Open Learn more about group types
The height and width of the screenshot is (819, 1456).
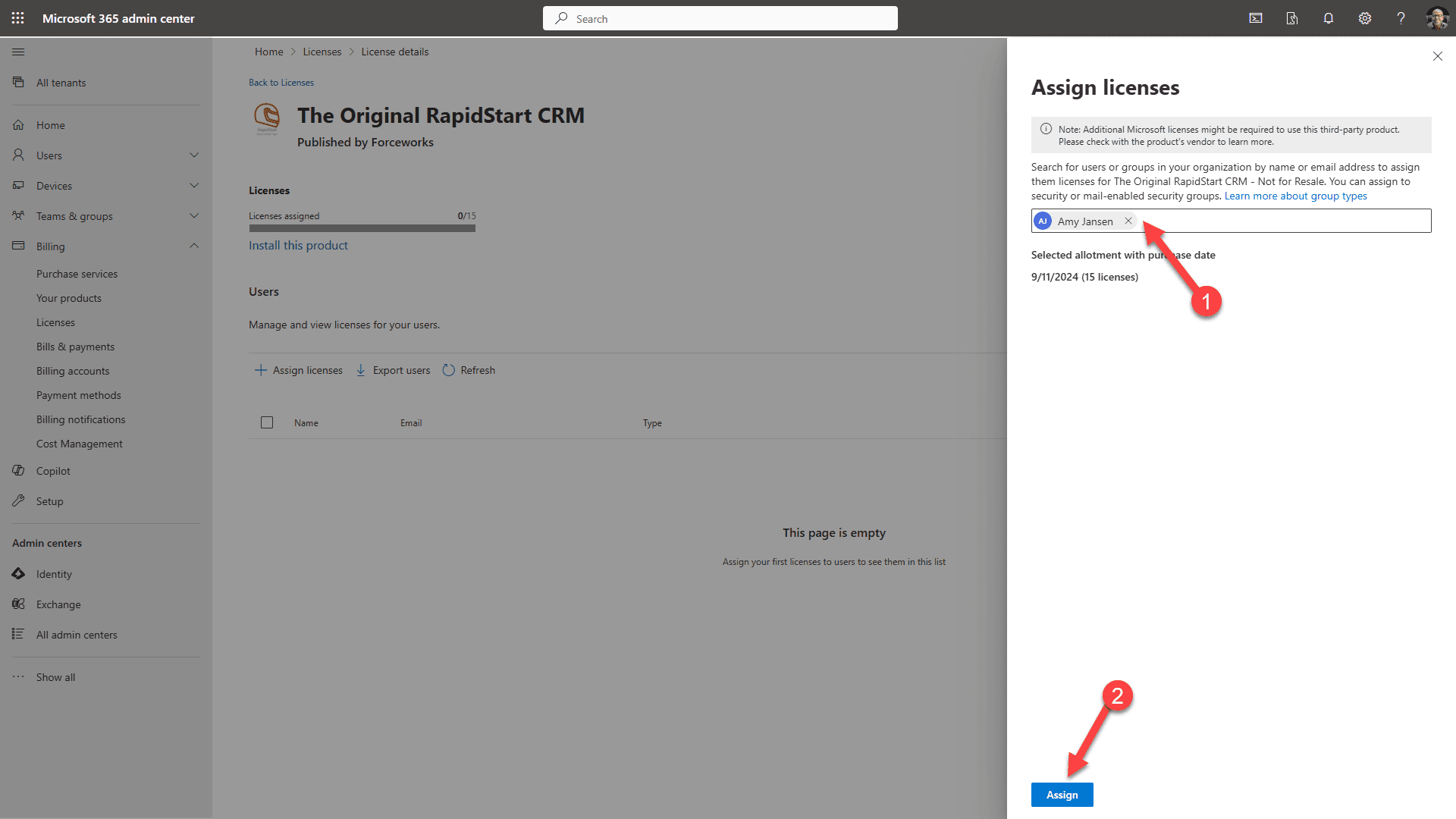click(x=1295, y=196)
